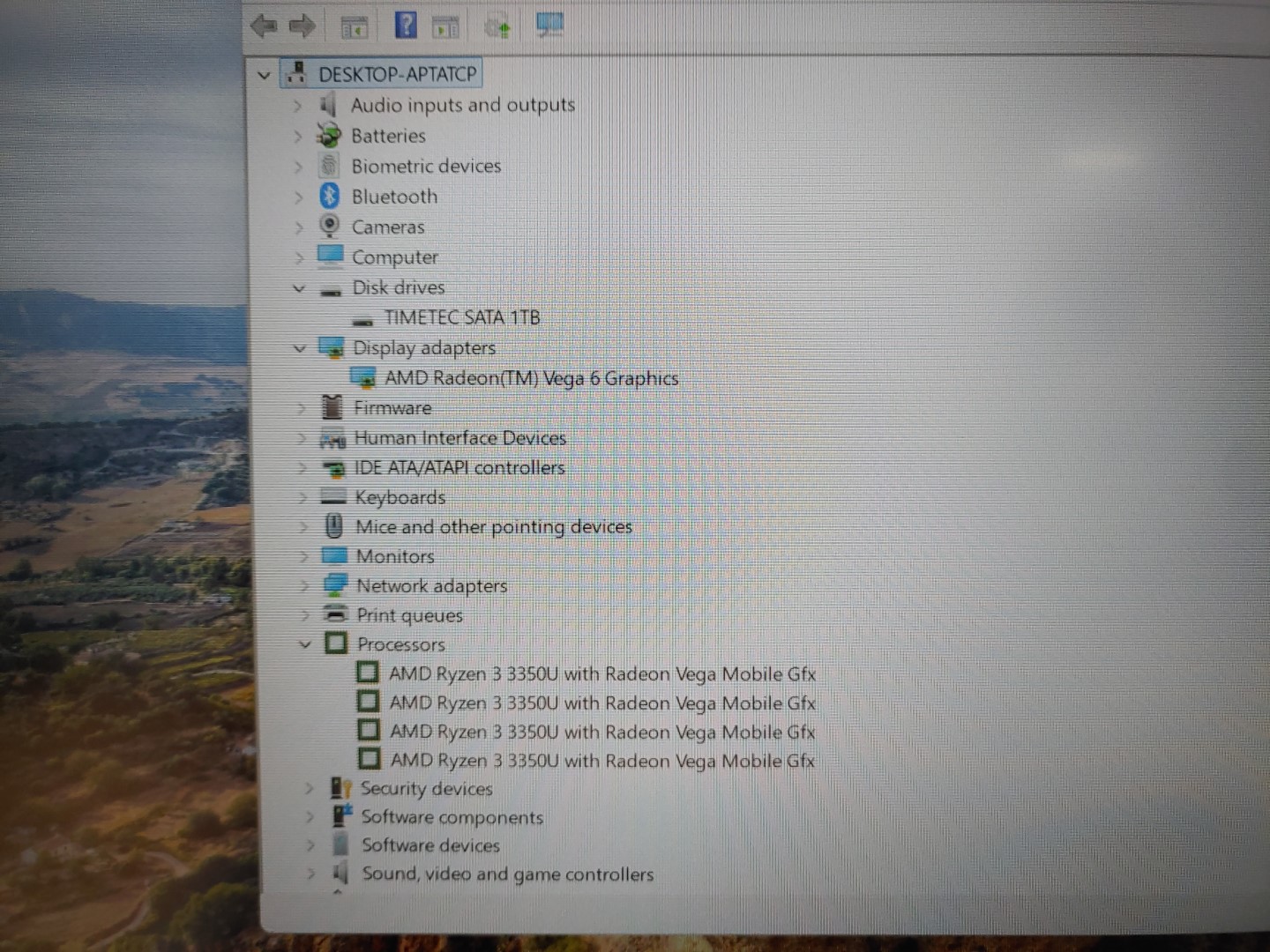Click the Batteries category icon
Image resolution: width=1270 pixels, height=952 pixels.
[329, 136]
